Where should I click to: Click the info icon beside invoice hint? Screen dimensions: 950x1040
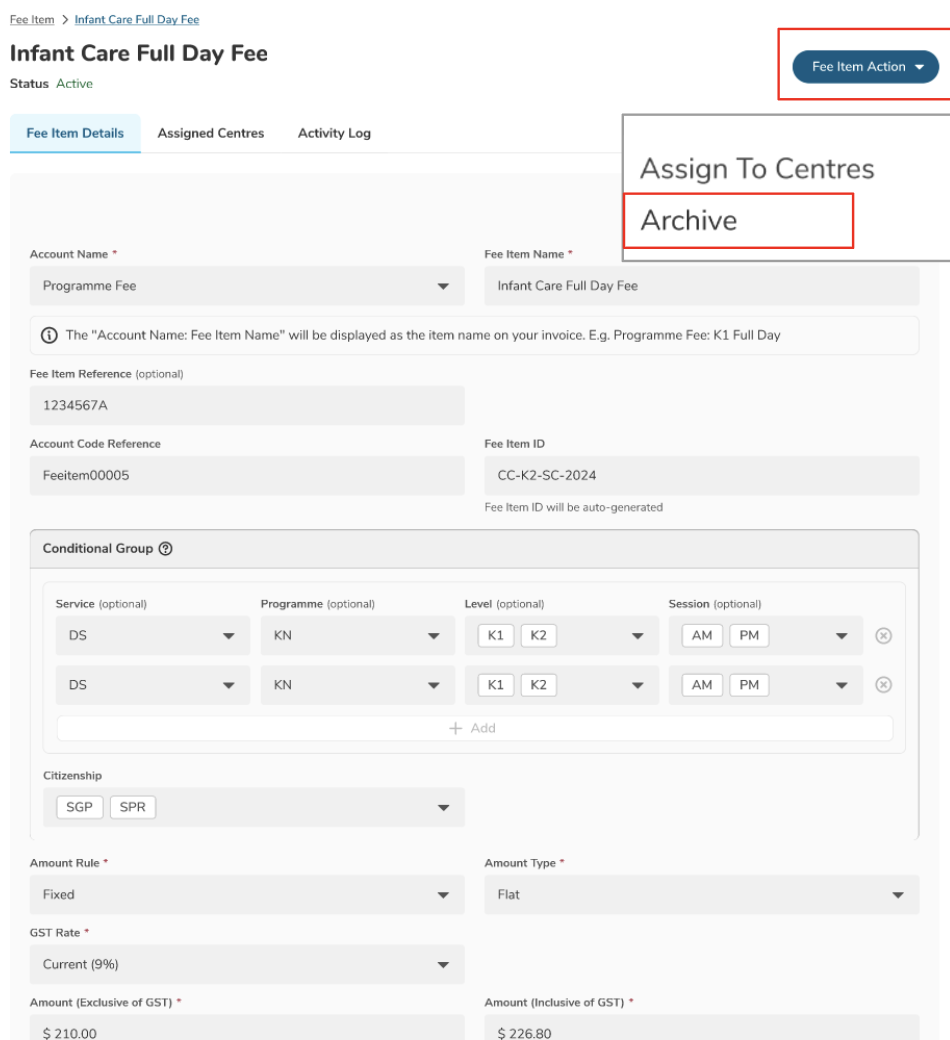click(49, 336)
